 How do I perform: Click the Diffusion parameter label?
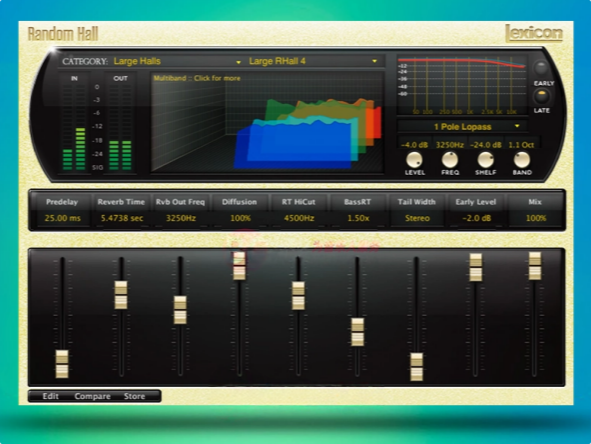click(x=239, y=202)
